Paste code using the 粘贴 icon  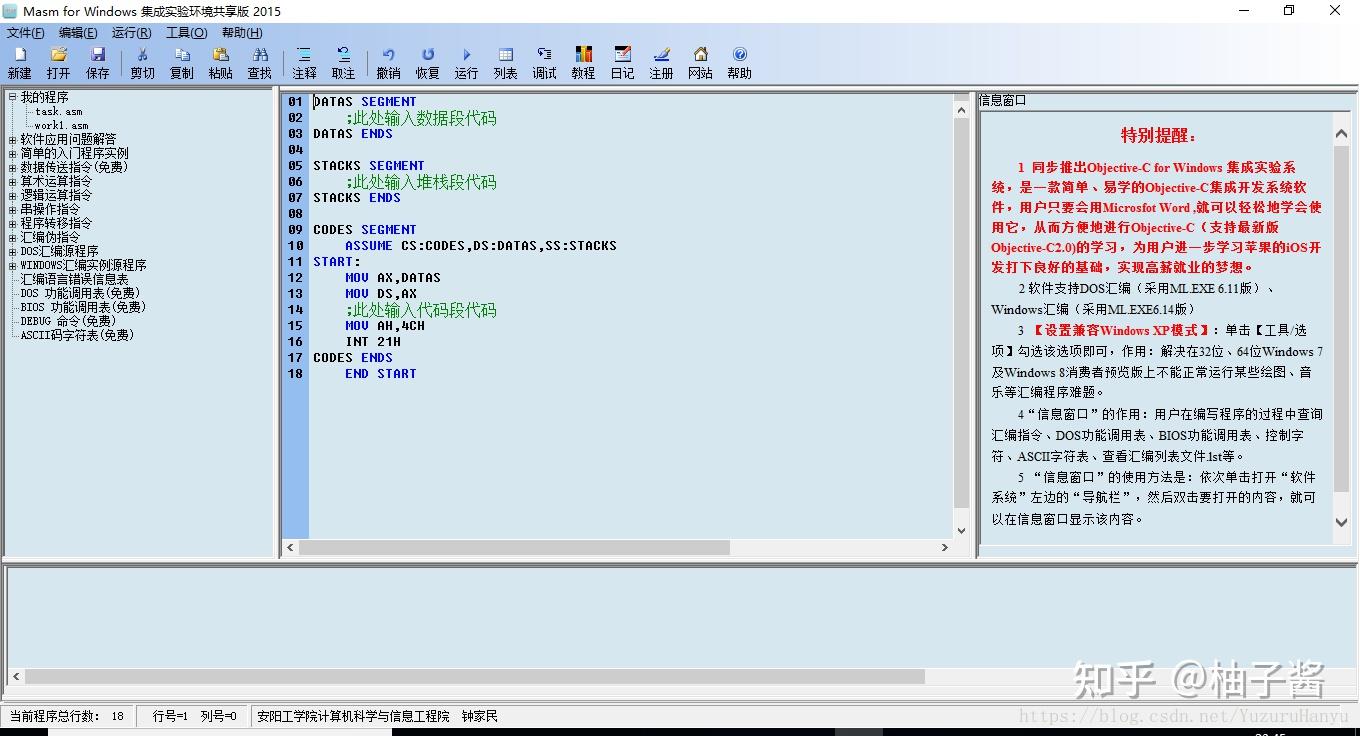[220, 61]
